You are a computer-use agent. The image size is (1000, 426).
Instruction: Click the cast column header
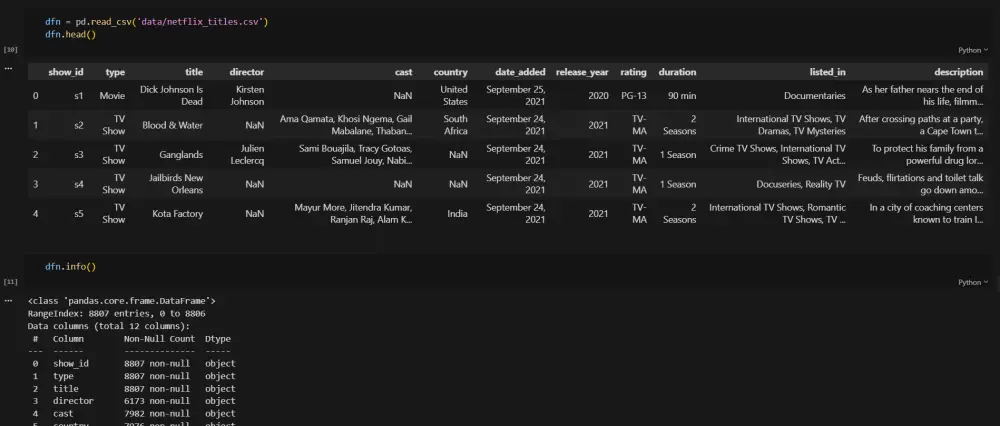pyautogui.click(x=403, y=72)
